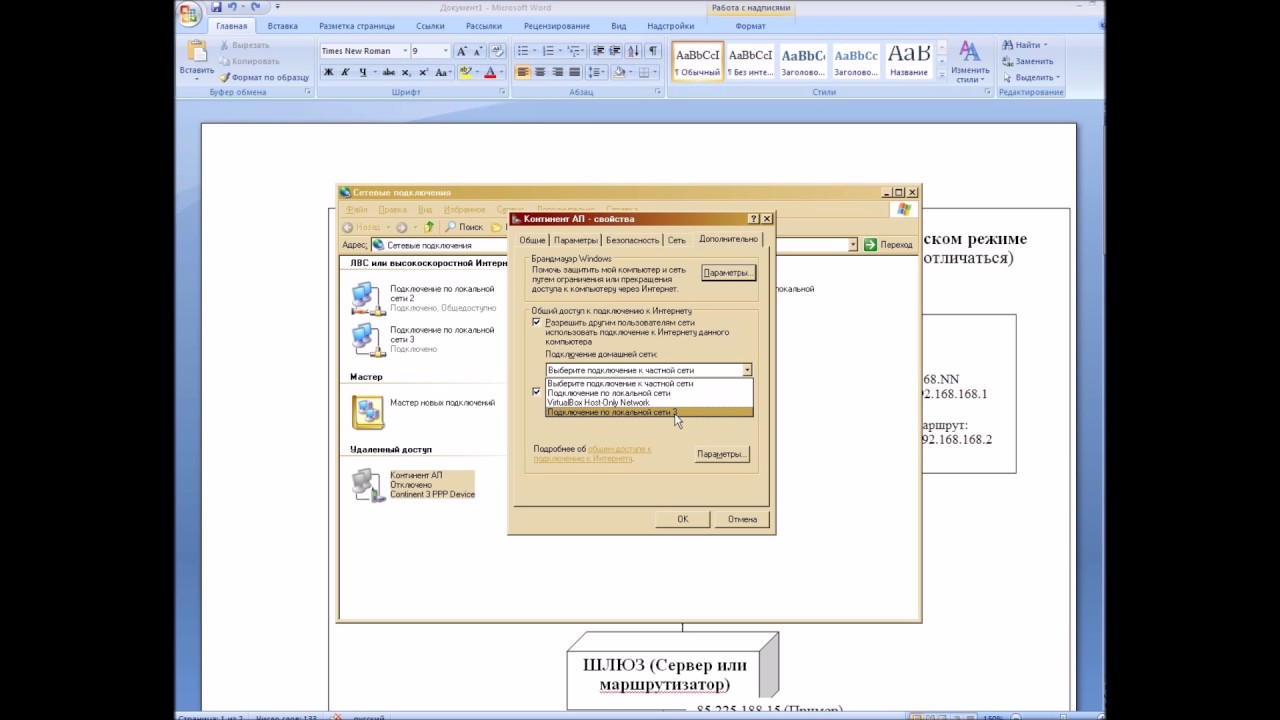Open font size dropdown showing 9
Viewport: 1280px width, 720px height.
pos(444,51)
